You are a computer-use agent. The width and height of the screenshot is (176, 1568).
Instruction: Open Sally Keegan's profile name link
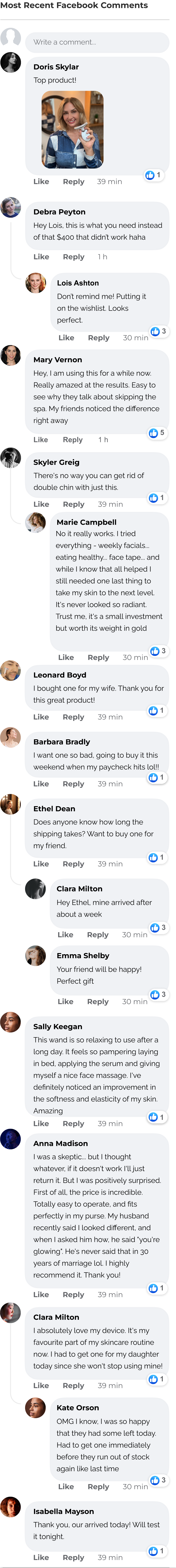(57, 1026)
